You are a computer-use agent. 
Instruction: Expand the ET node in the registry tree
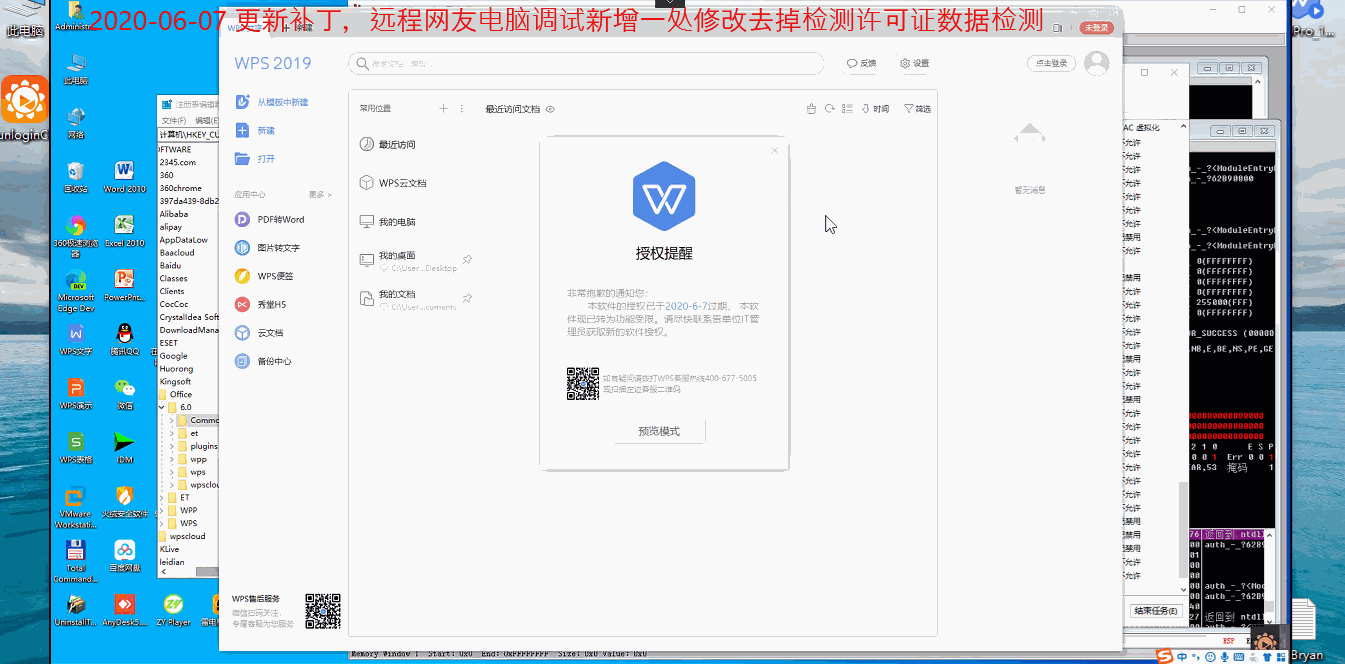pyautogui.click(x=163, y=497)
